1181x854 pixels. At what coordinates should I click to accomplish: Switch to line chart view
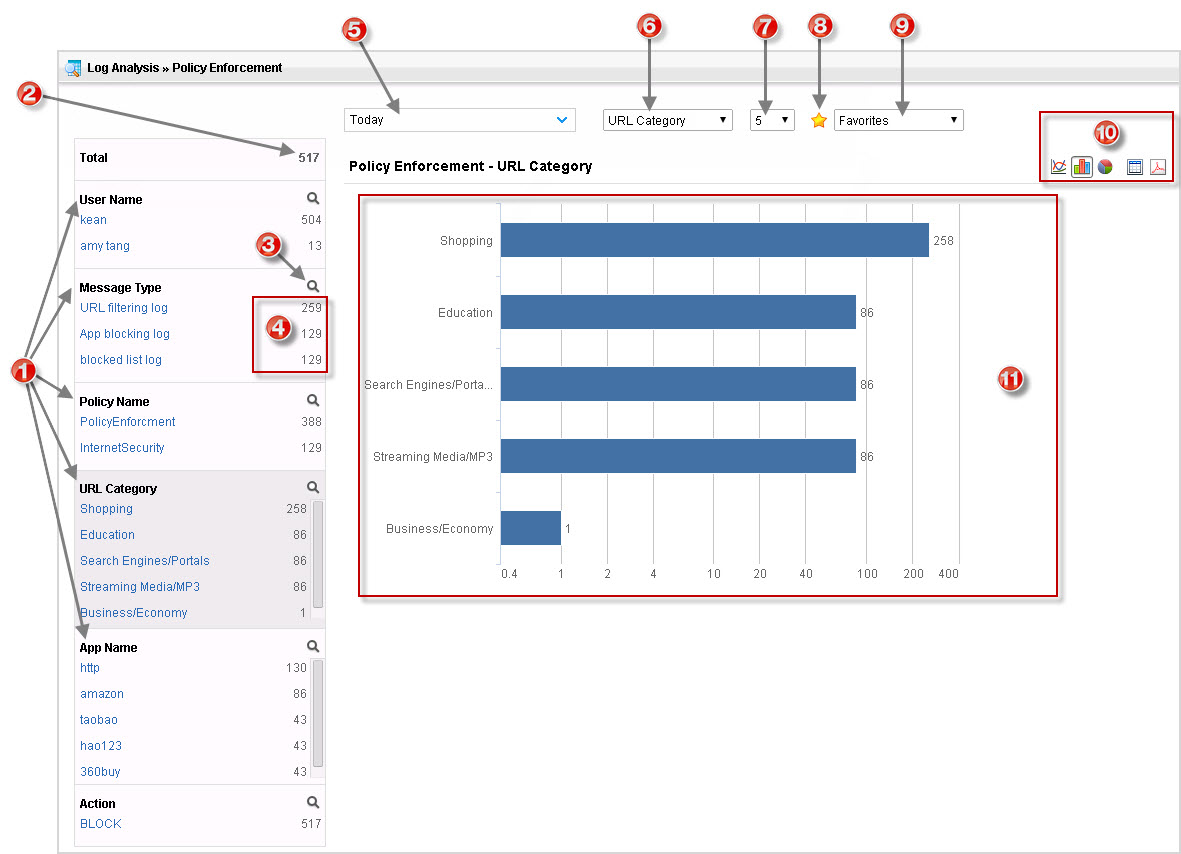point(1058,167)
